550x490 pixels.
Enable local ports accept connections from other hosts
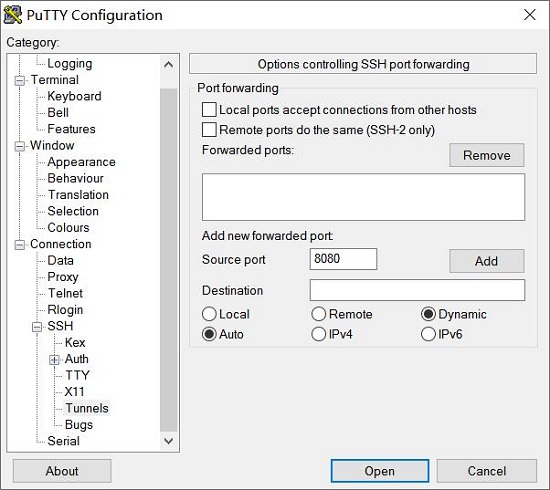(209, 109)
